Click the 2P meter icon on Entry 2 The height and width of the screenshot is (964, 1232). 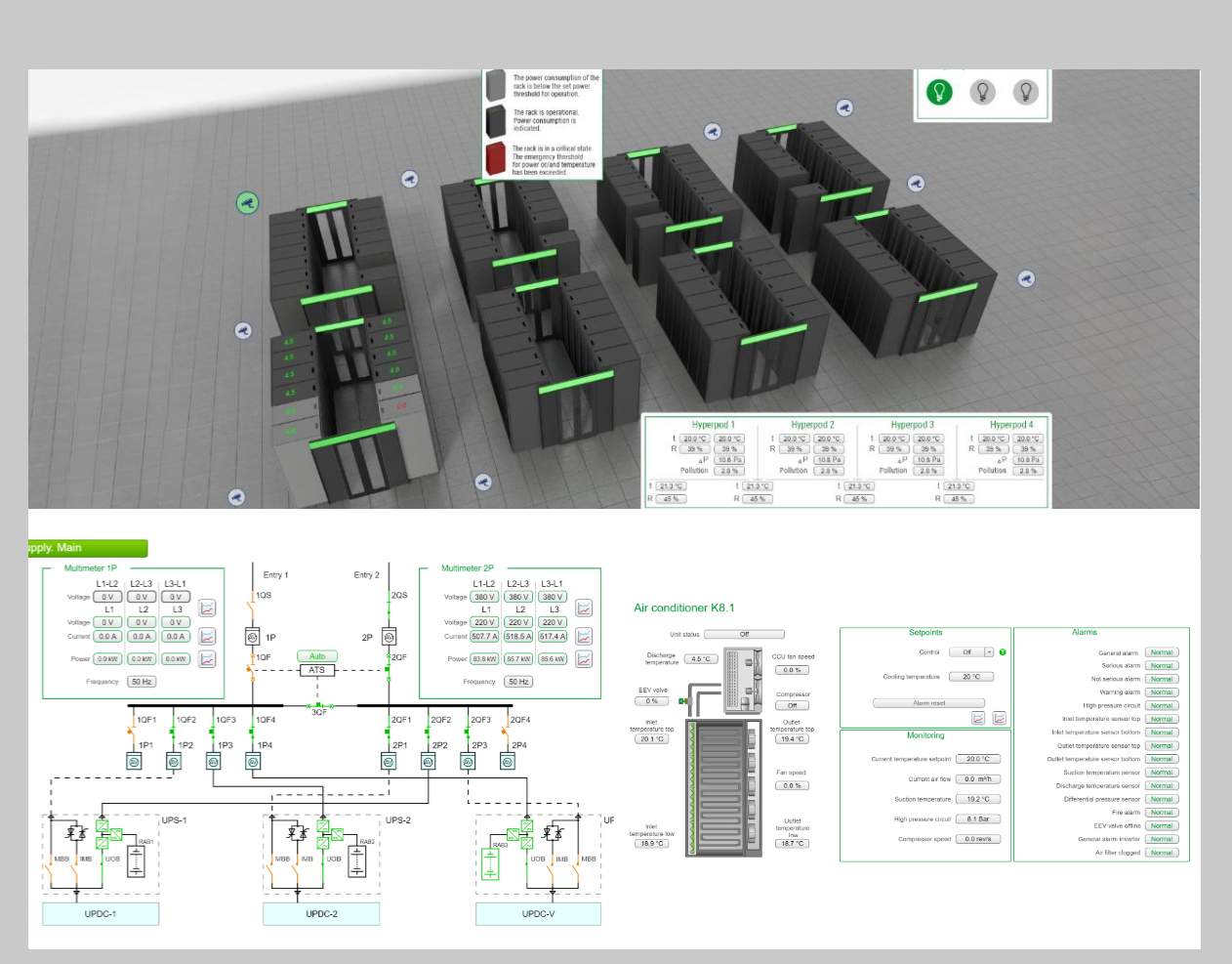tap(389, 637)
